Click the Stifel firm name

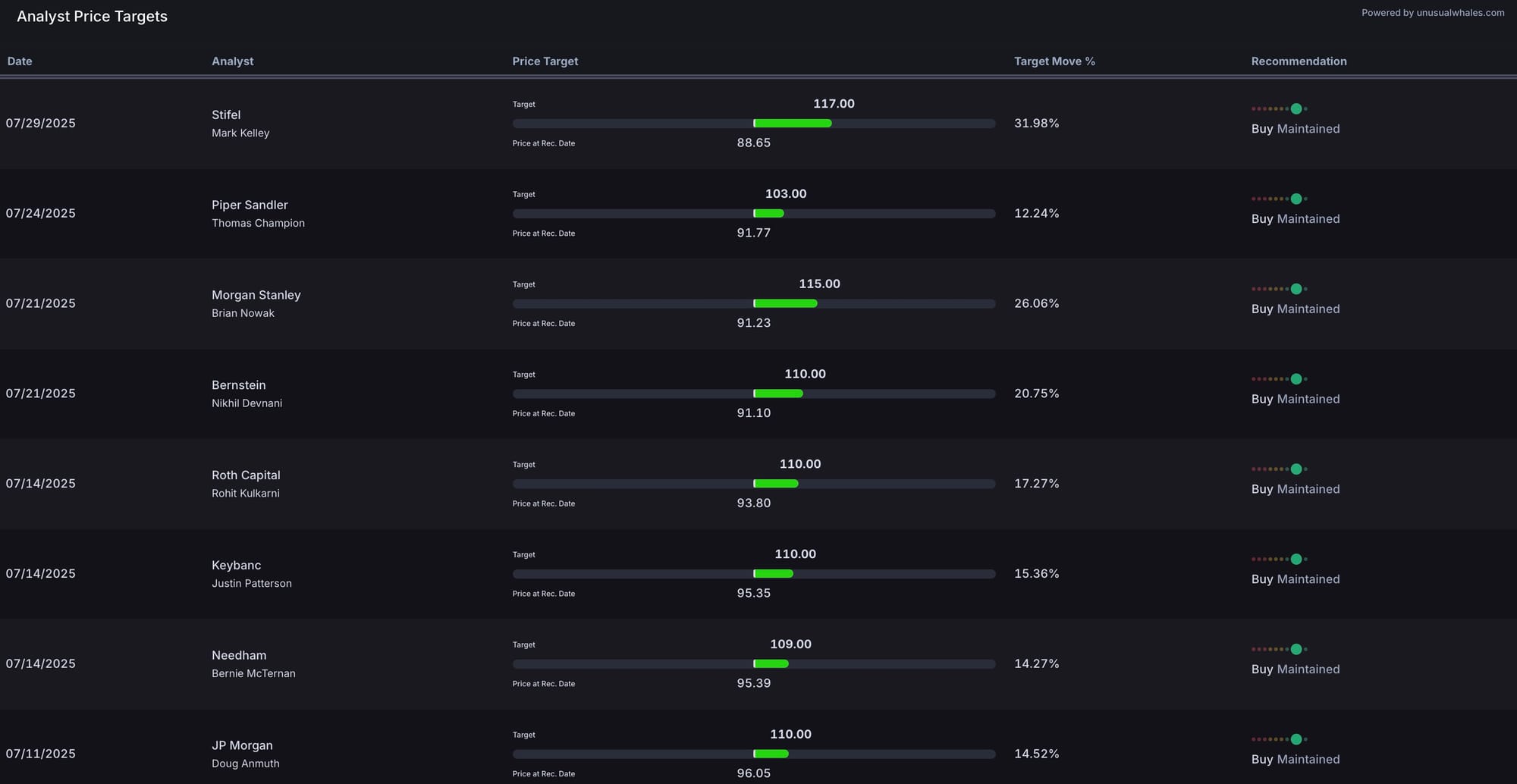pyautogui.click(x=226, y=115)
